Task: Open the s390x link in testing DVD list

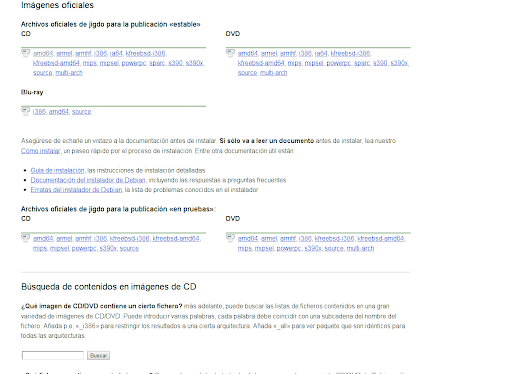Action: pos(313,248)
